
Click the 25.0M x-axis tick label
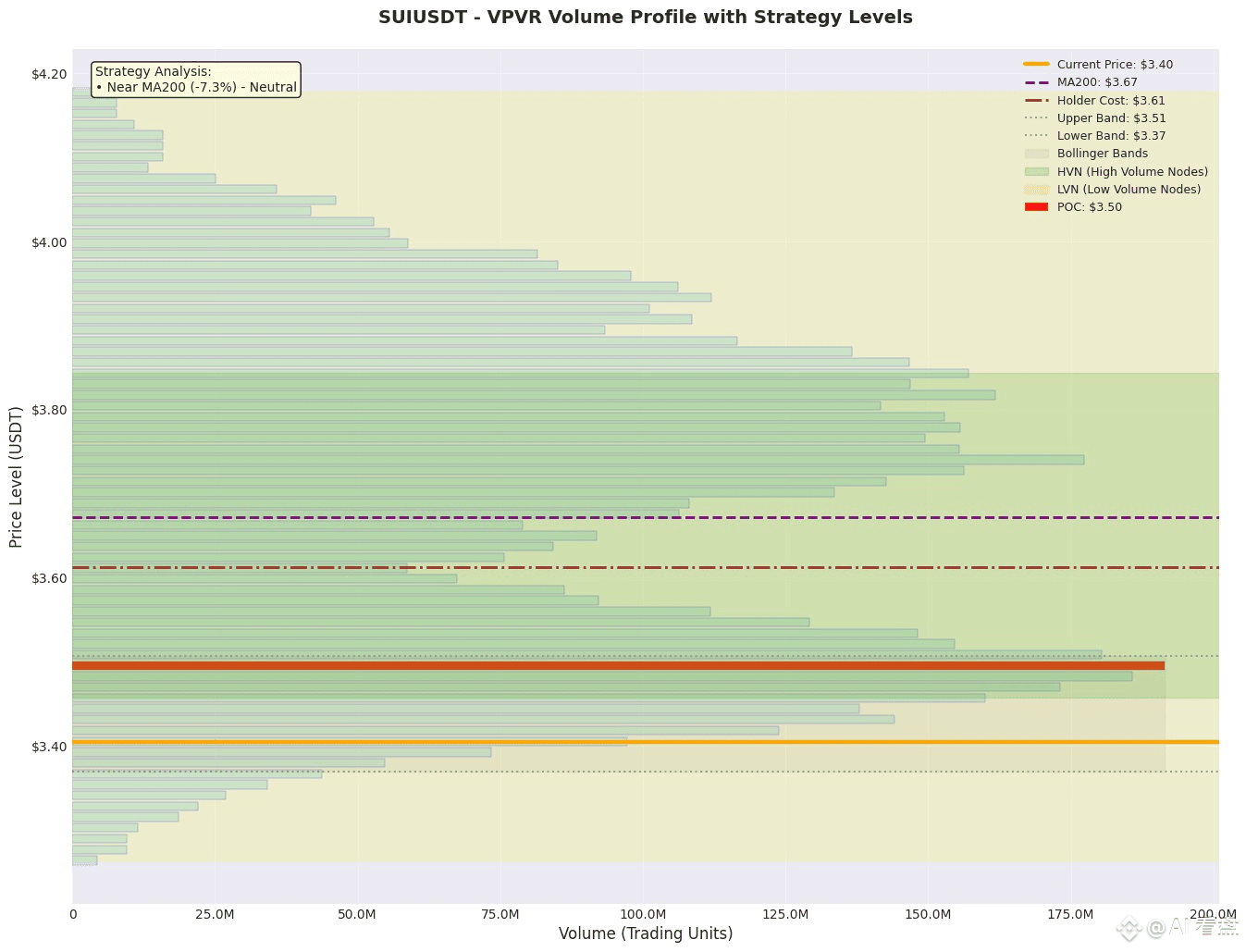pyautogui.click(x=215, y=914)
